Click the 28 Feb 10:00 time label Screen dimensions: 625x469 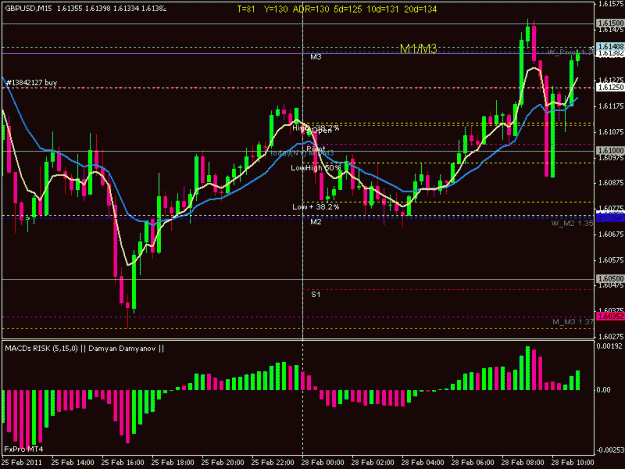[573, 462]
